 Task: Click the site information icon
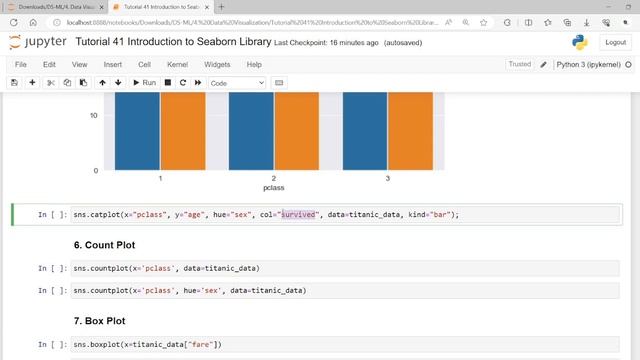(57, 22)
